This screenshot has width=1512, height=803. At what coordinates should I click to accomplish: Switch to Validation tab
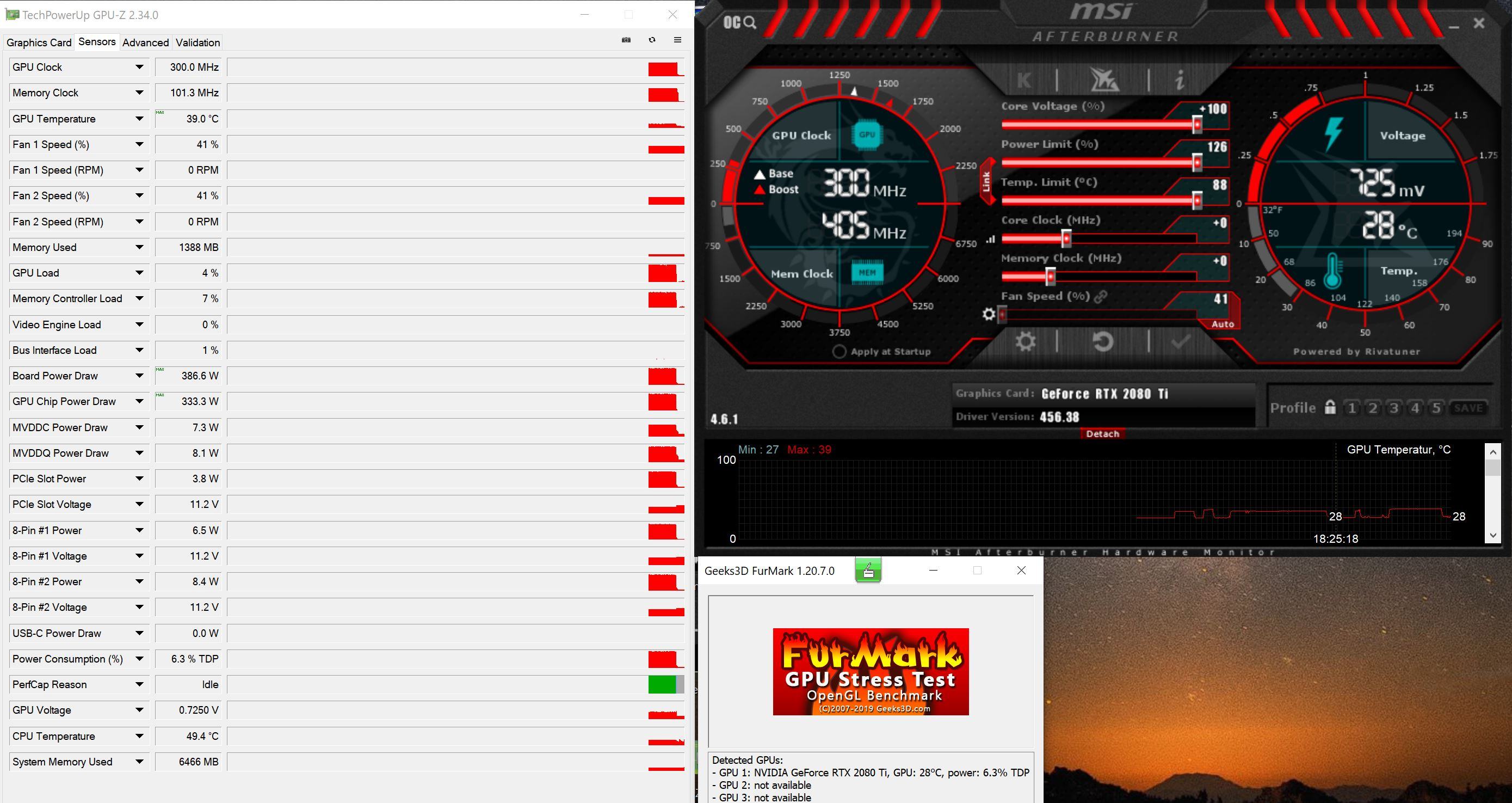coord(198,42)
